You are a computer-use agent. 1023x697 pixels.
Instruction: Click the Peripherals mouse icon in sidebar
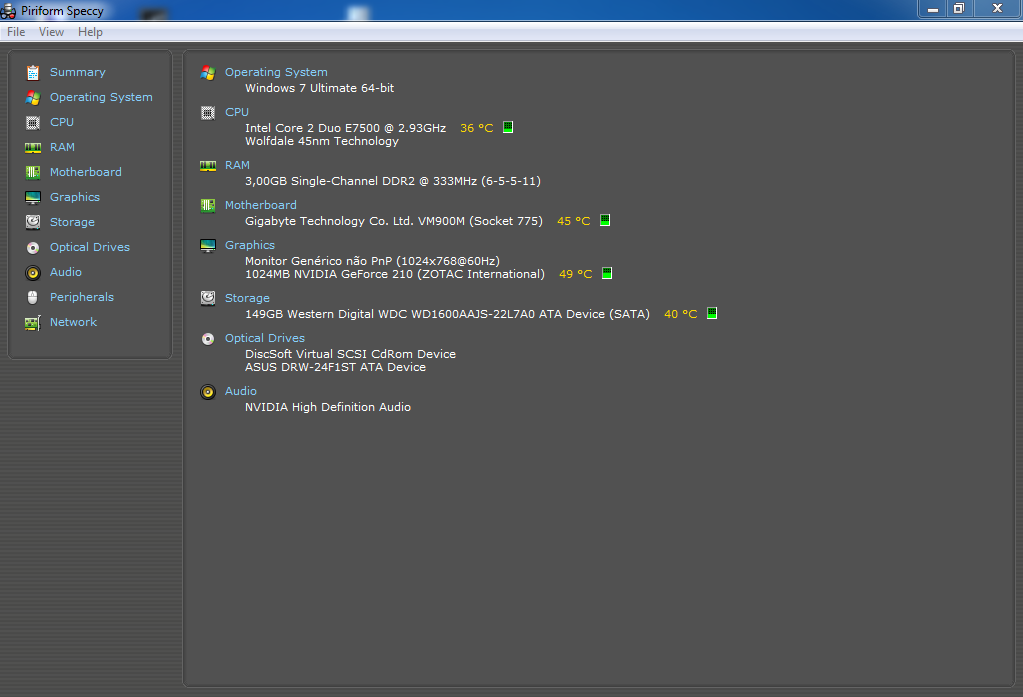[33, 298]
